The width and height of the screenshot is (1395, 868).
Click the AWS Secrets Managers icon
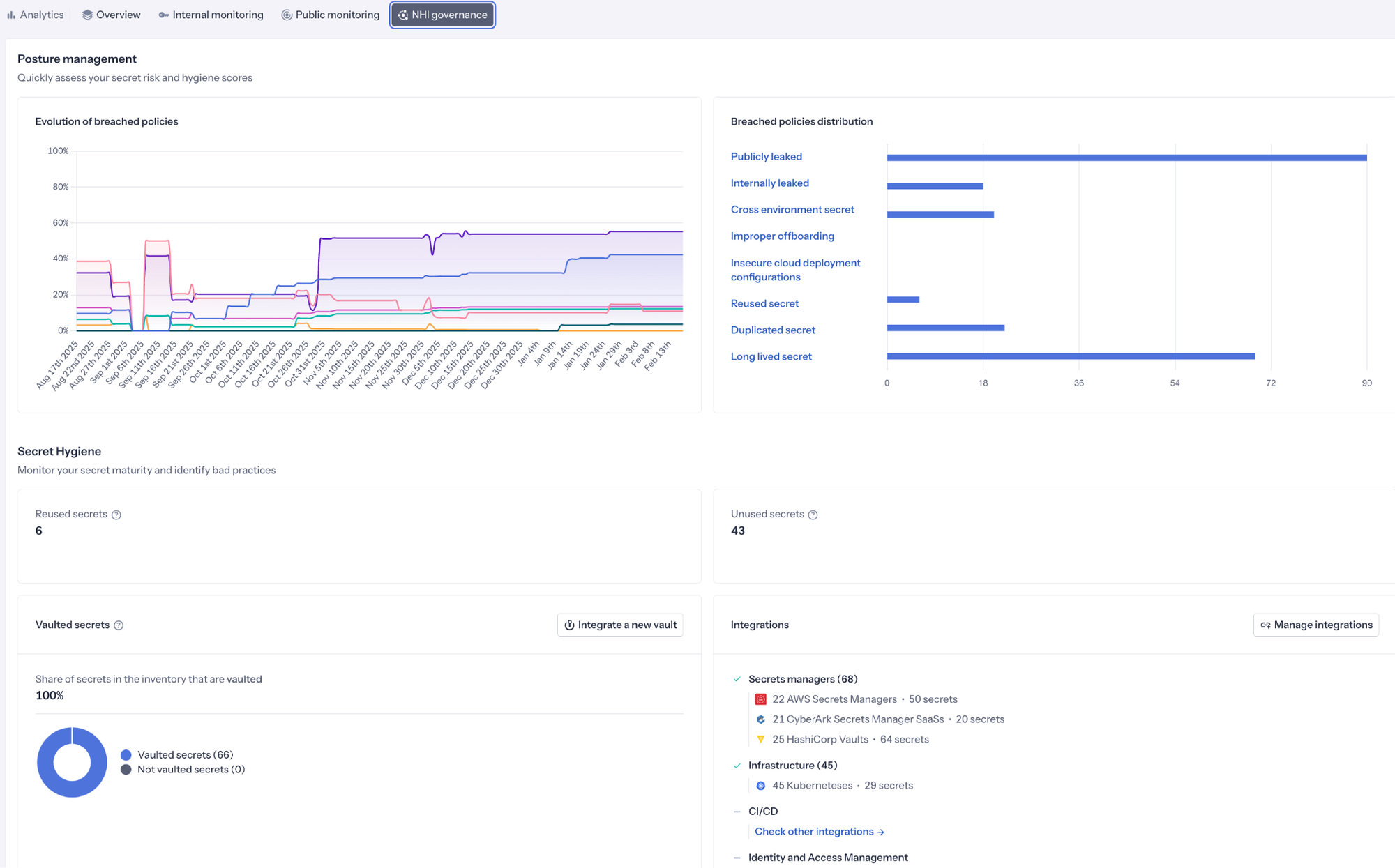click(761, 699)
